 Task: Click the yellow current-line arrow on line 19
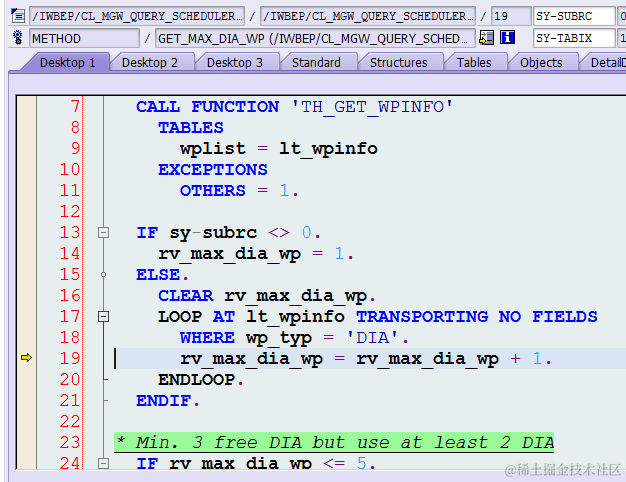point(26,358)
